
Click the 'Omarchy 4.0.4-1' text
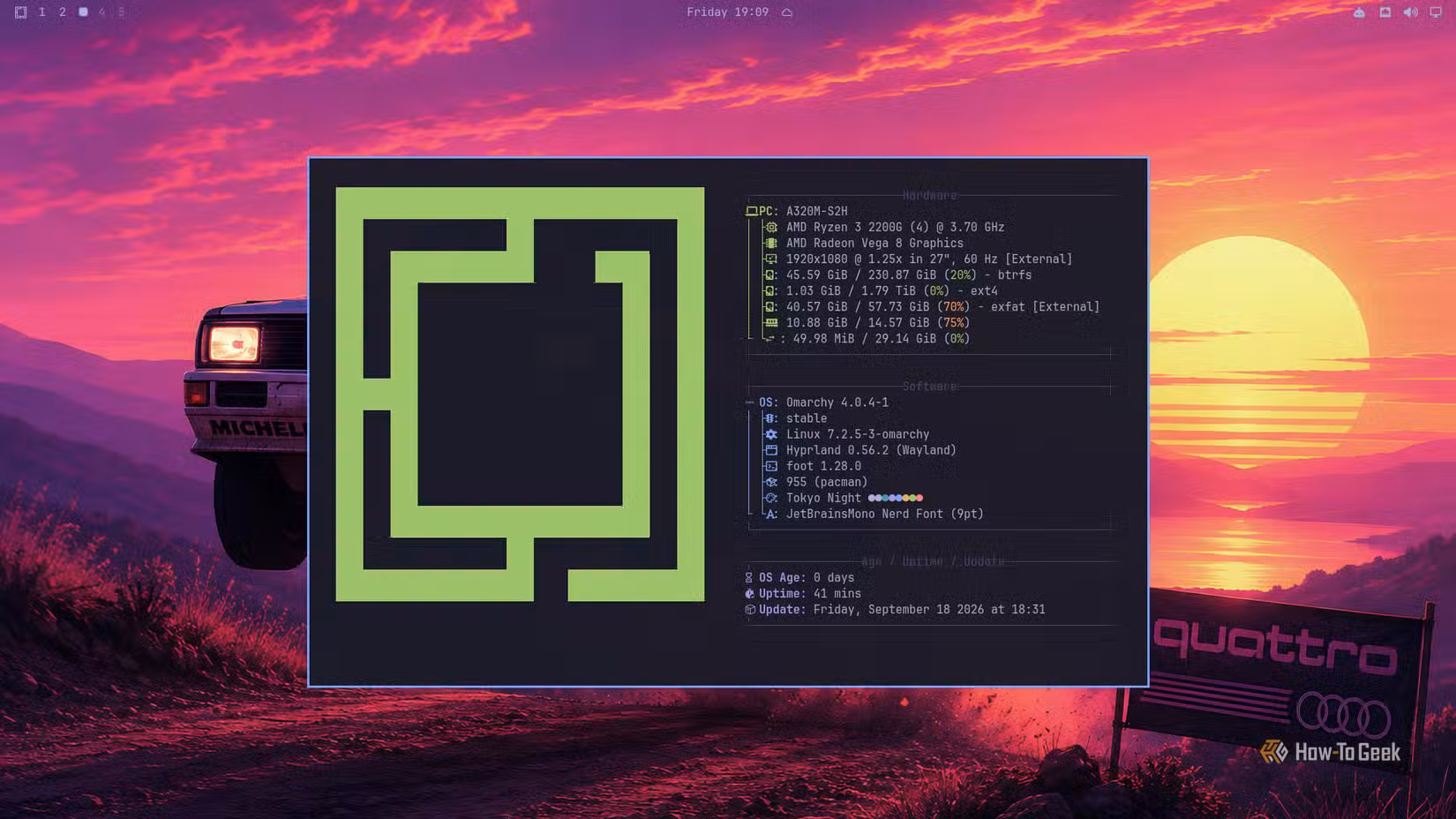pos(837,402)
